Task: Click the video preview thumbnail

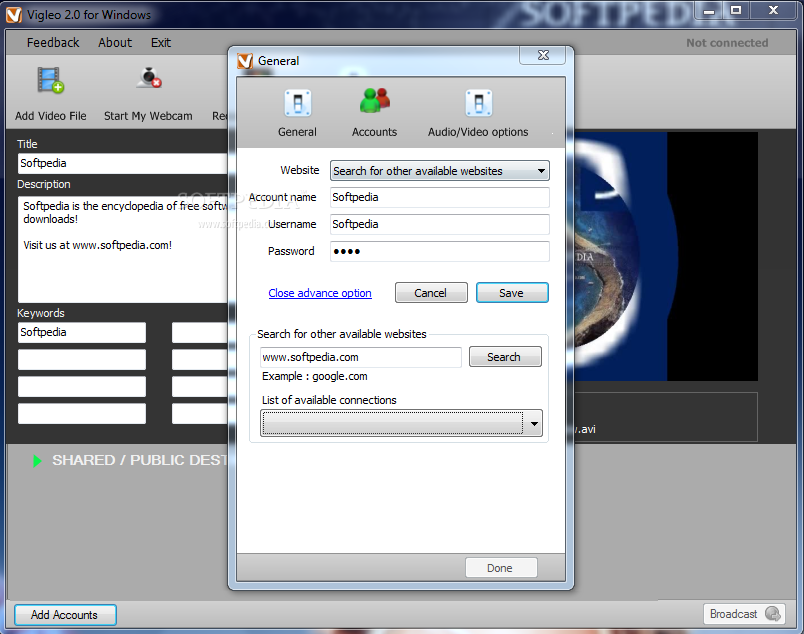Action: 666,256
